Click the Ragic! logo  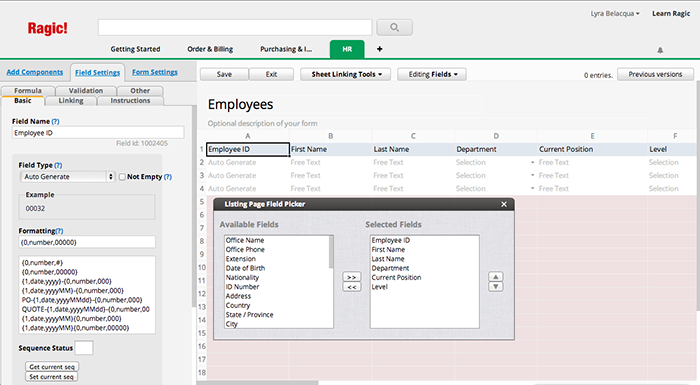coord(47,28)
